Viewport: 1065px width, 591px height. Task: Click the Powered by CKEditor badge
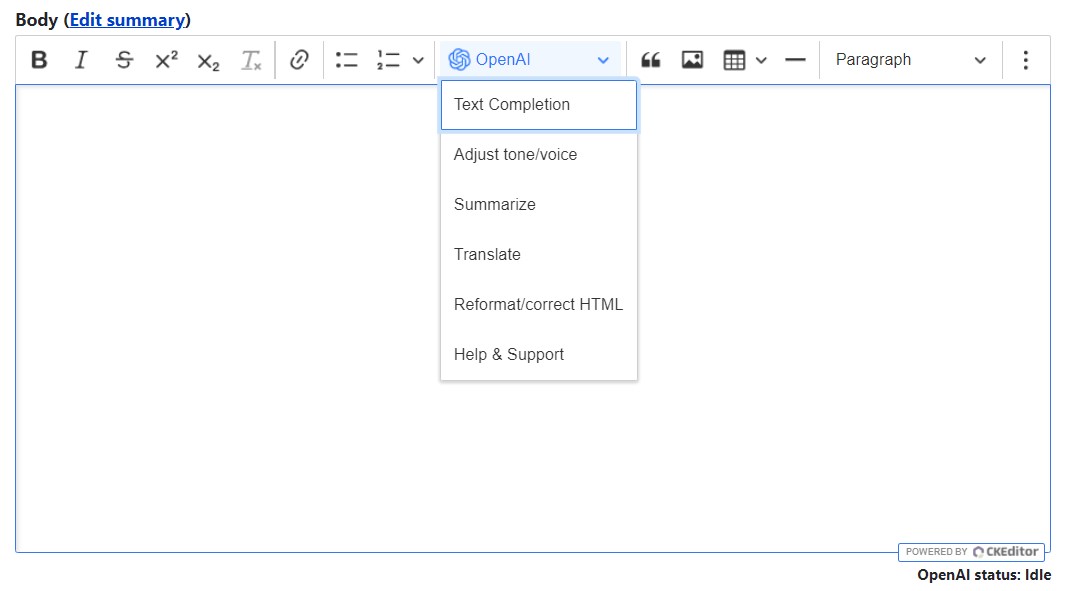click(971, 552)
